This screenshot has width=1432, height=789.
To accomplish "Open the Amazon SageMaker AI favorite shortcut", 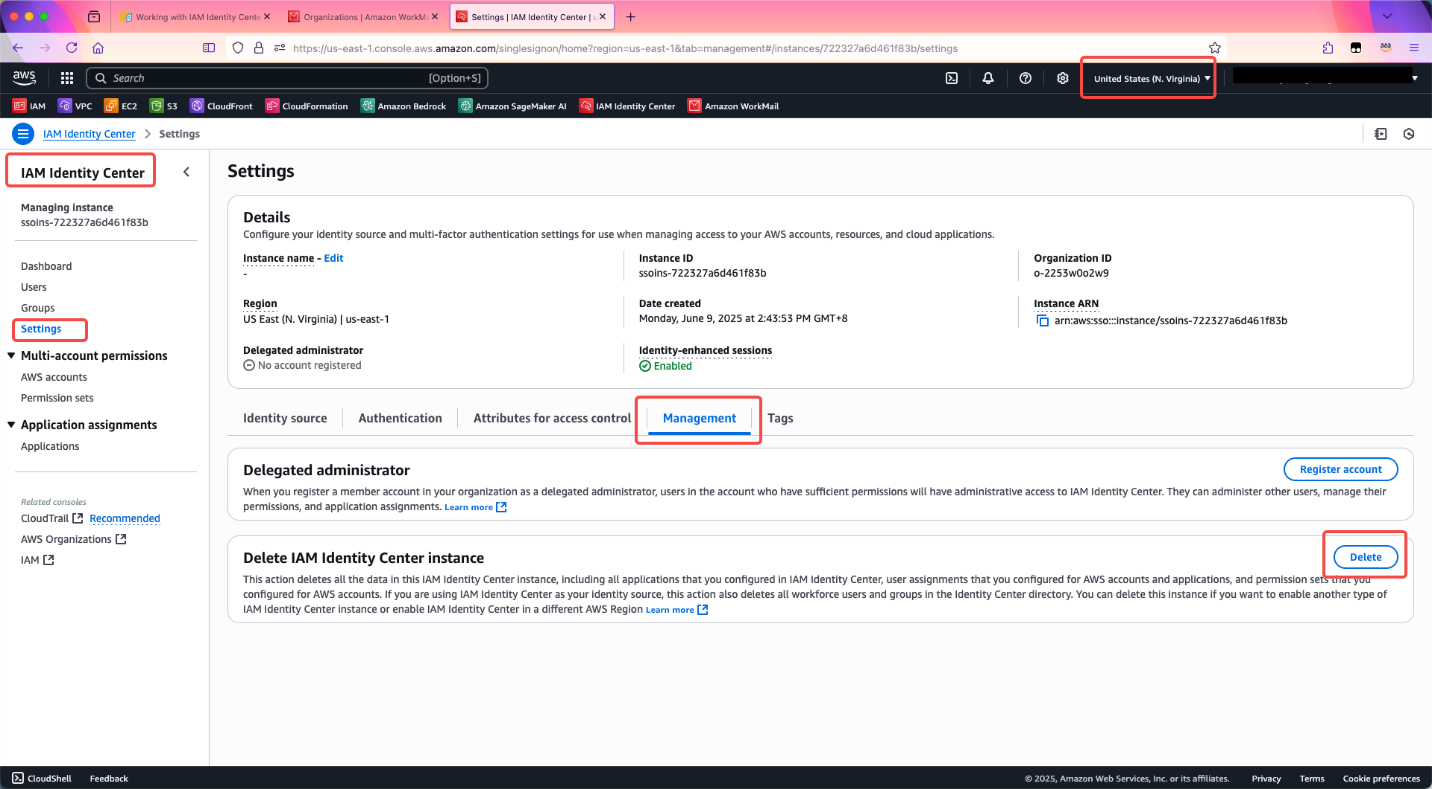I will pyautogui.click(x=513, y=106).
